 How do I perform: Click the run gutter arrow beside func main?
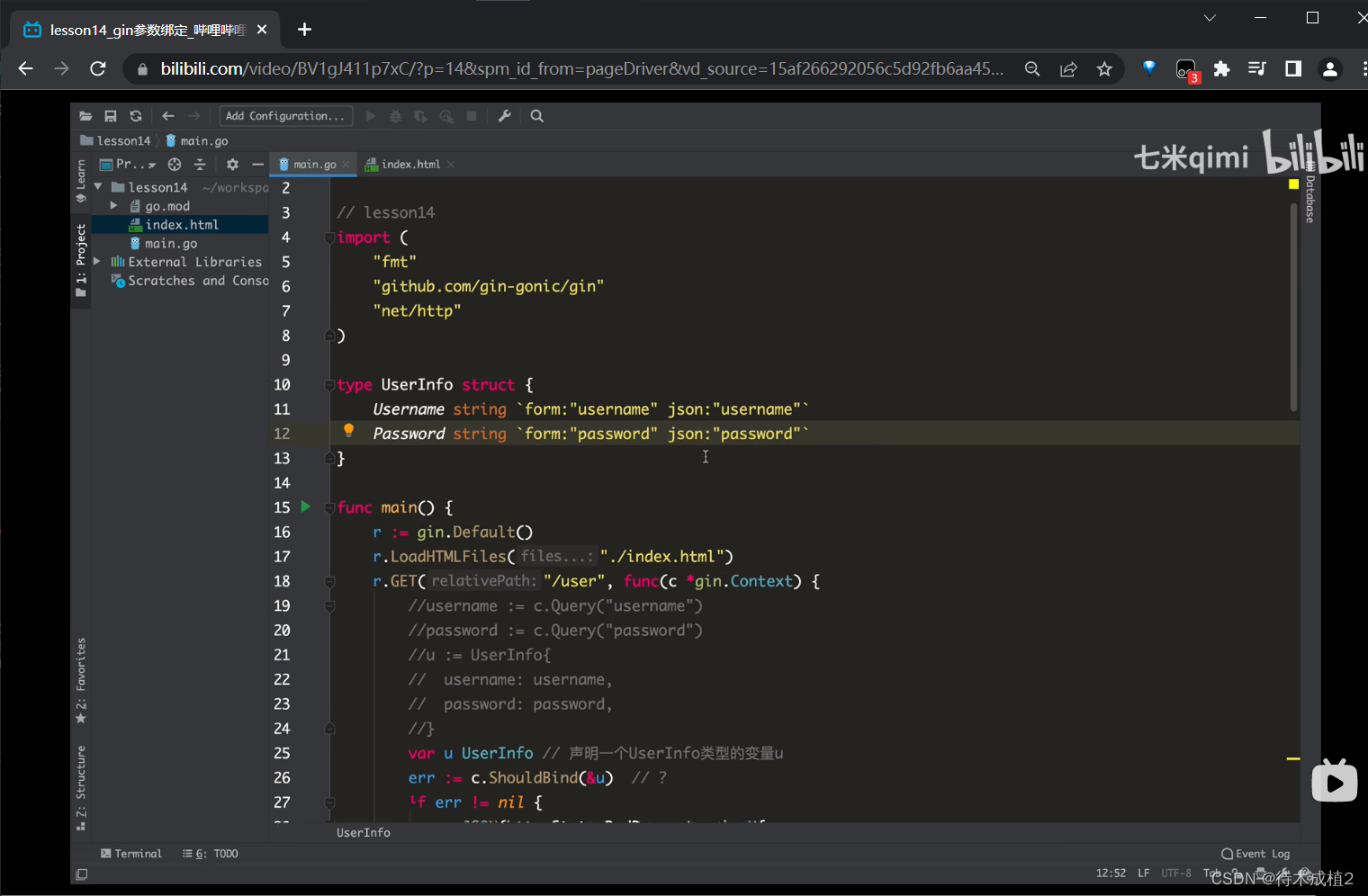(305, 507)
